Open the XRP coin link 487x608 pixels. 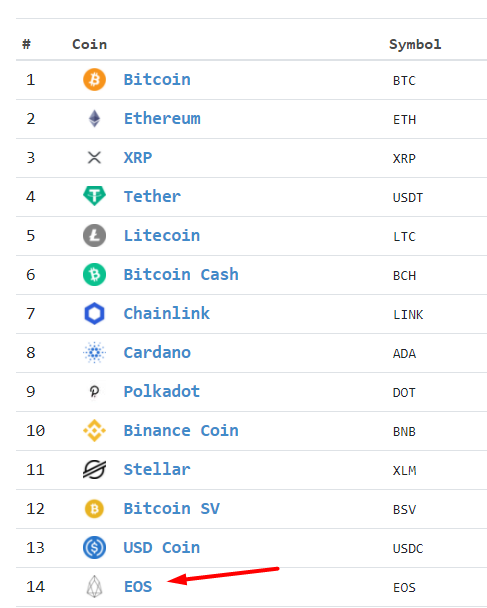click(x=138, y=158)
